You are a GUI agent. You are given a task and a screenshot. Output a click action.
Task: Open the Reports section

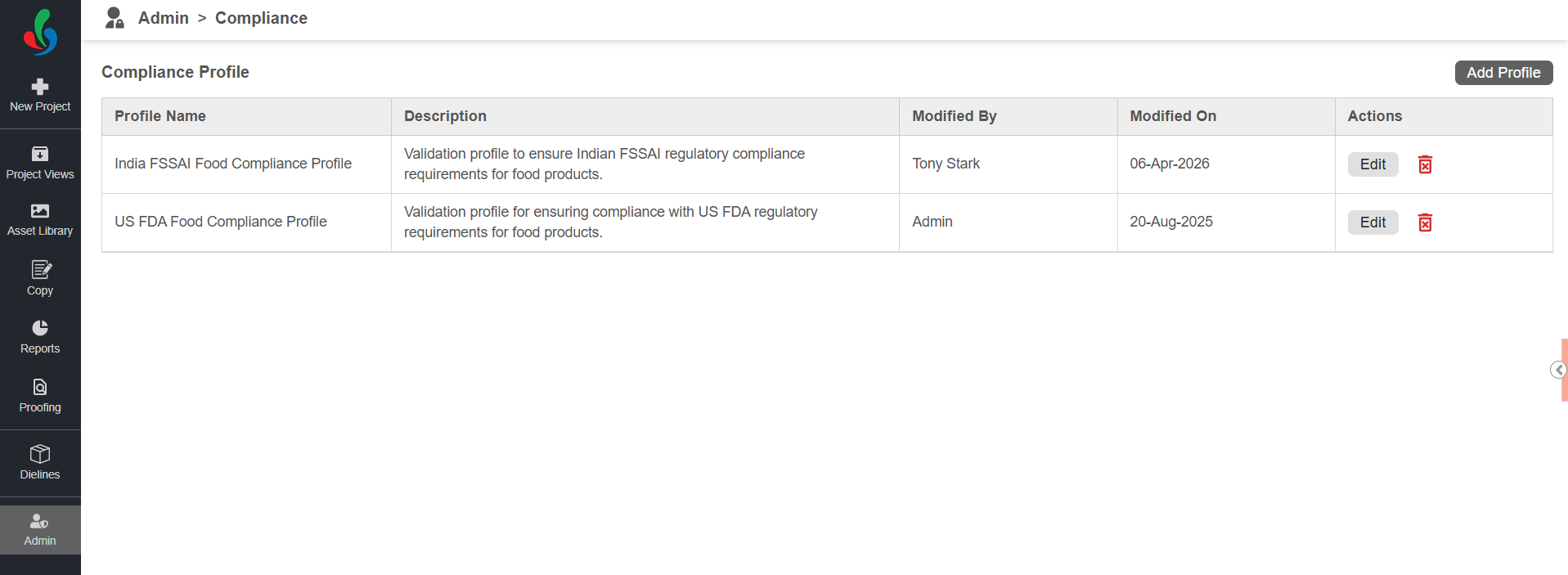point(40,337)
